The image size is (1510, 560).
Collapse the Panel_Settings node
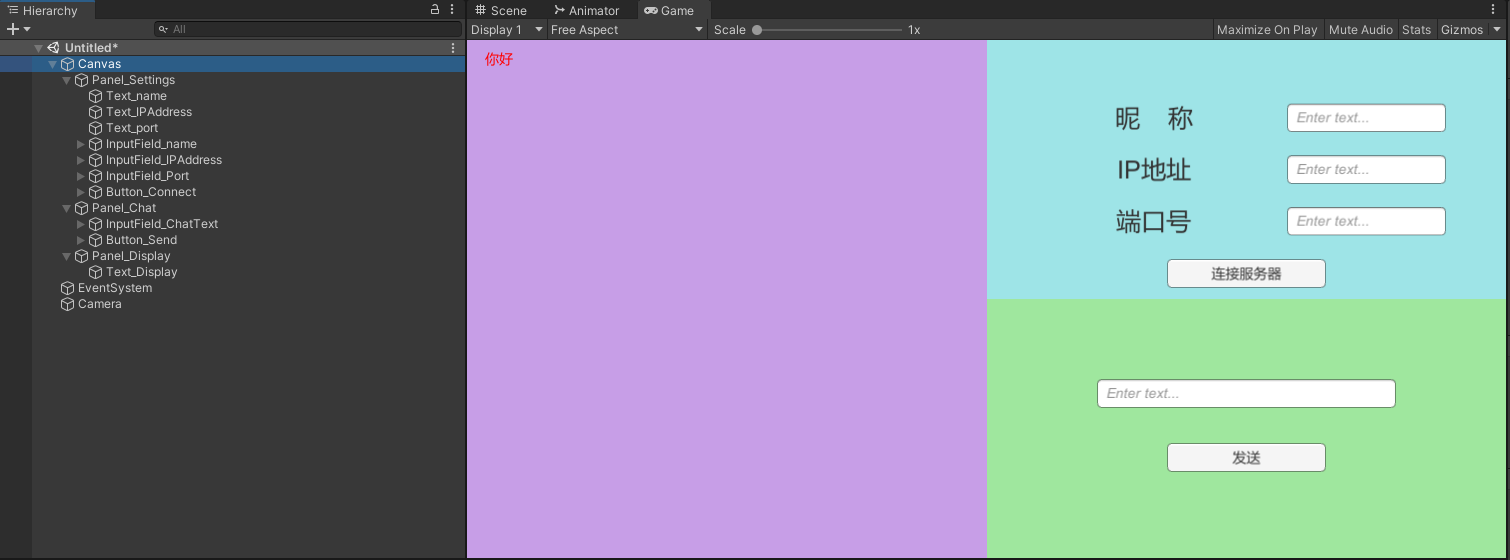[x=67, y=80]
